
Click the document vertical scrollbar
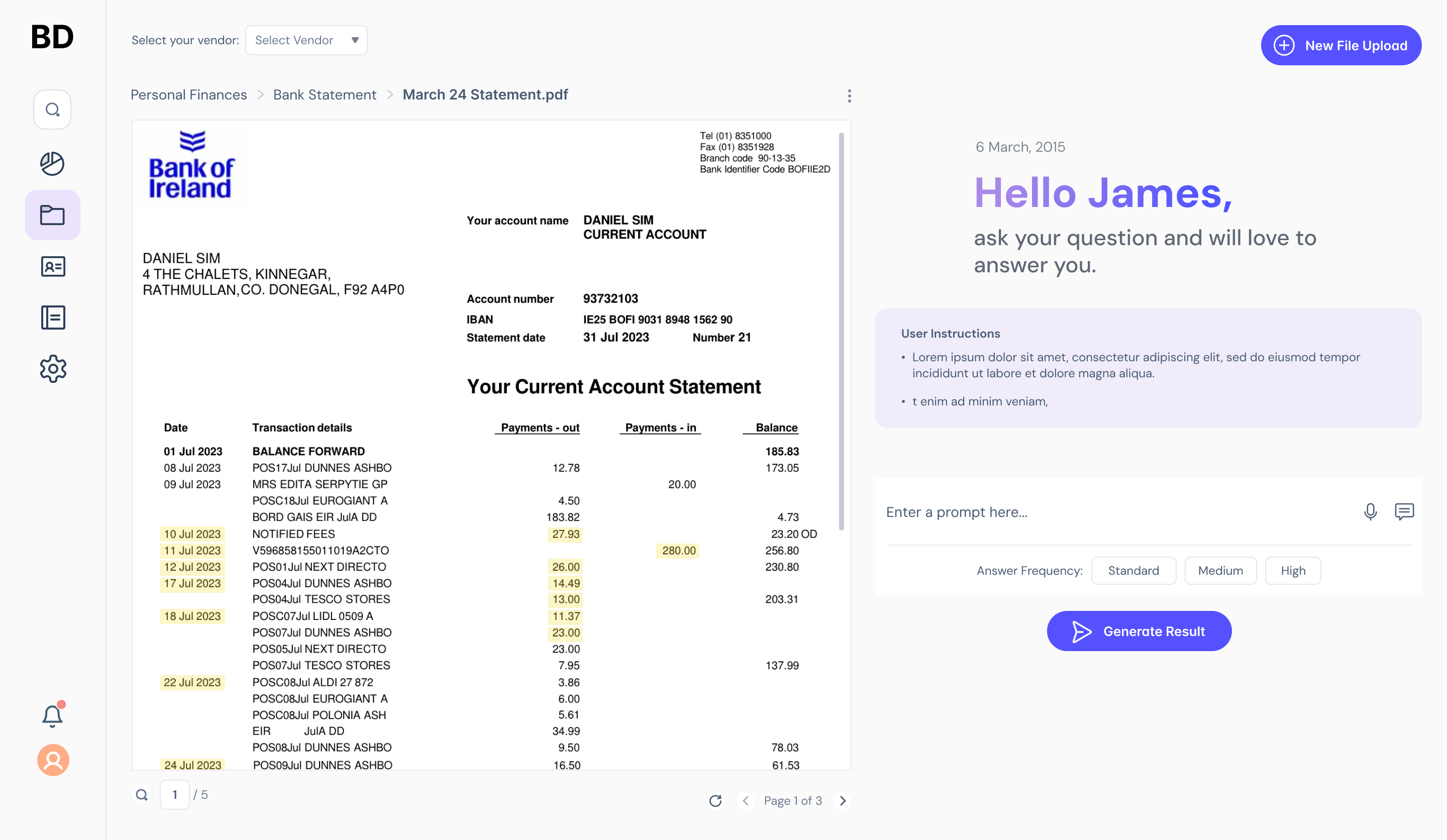pos(841,333)
